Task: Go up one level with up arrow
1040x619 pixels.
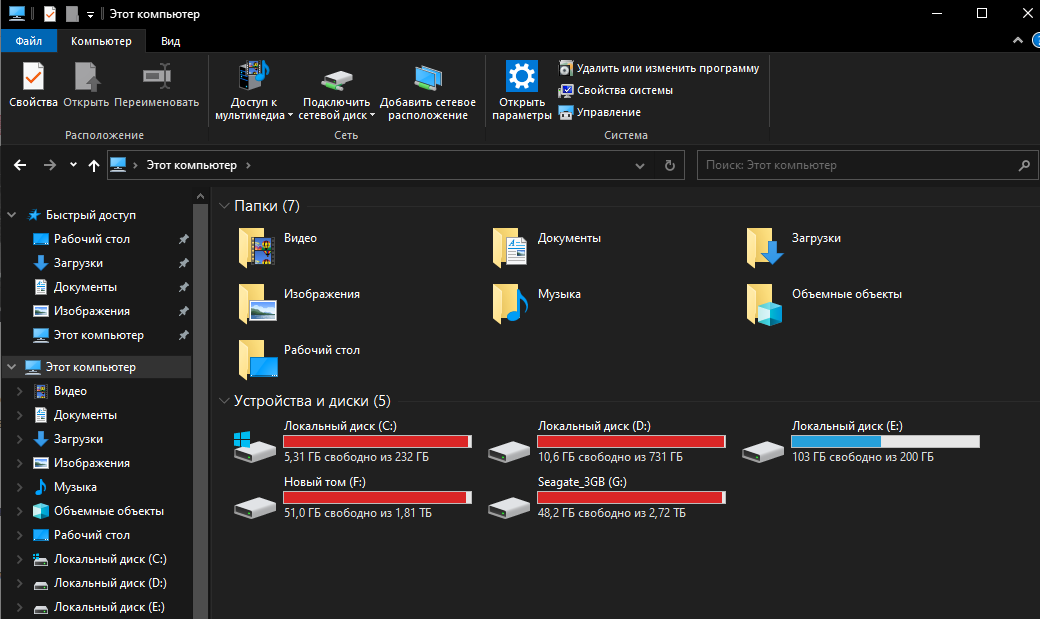Action: coord(94,165)
